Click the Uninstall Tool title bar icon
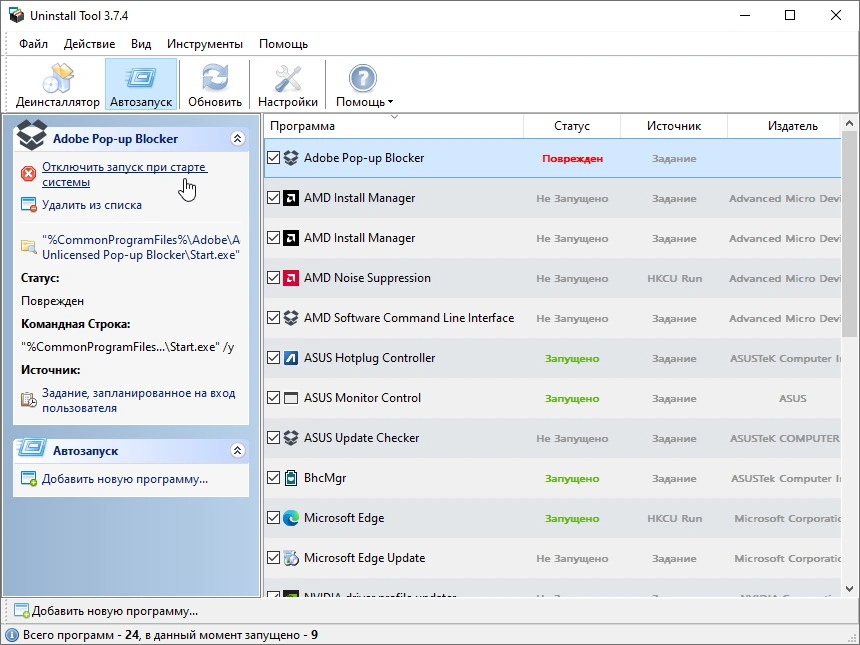The width and height of the screenshot is (860, 645). [x=16, y=15]
